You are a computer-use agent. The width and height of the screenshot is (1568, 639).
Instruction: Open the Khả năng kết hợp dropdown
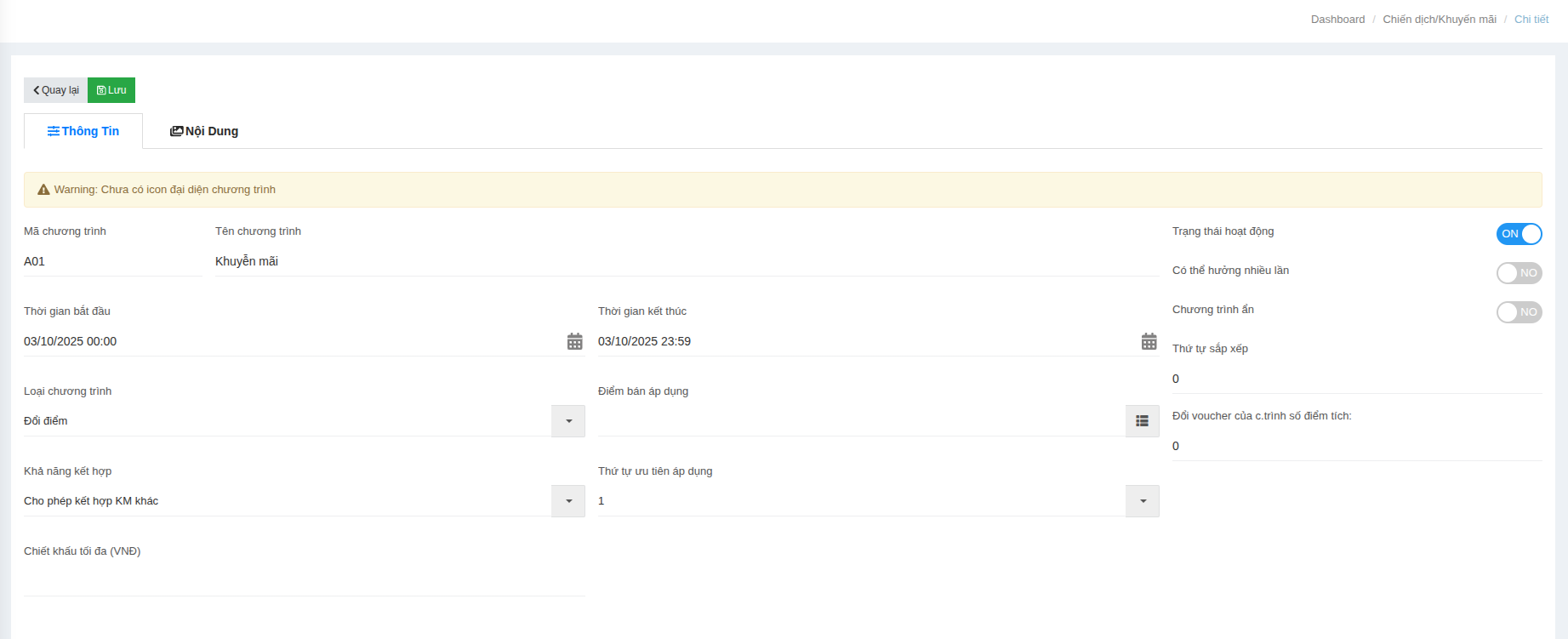click(568, 501)
